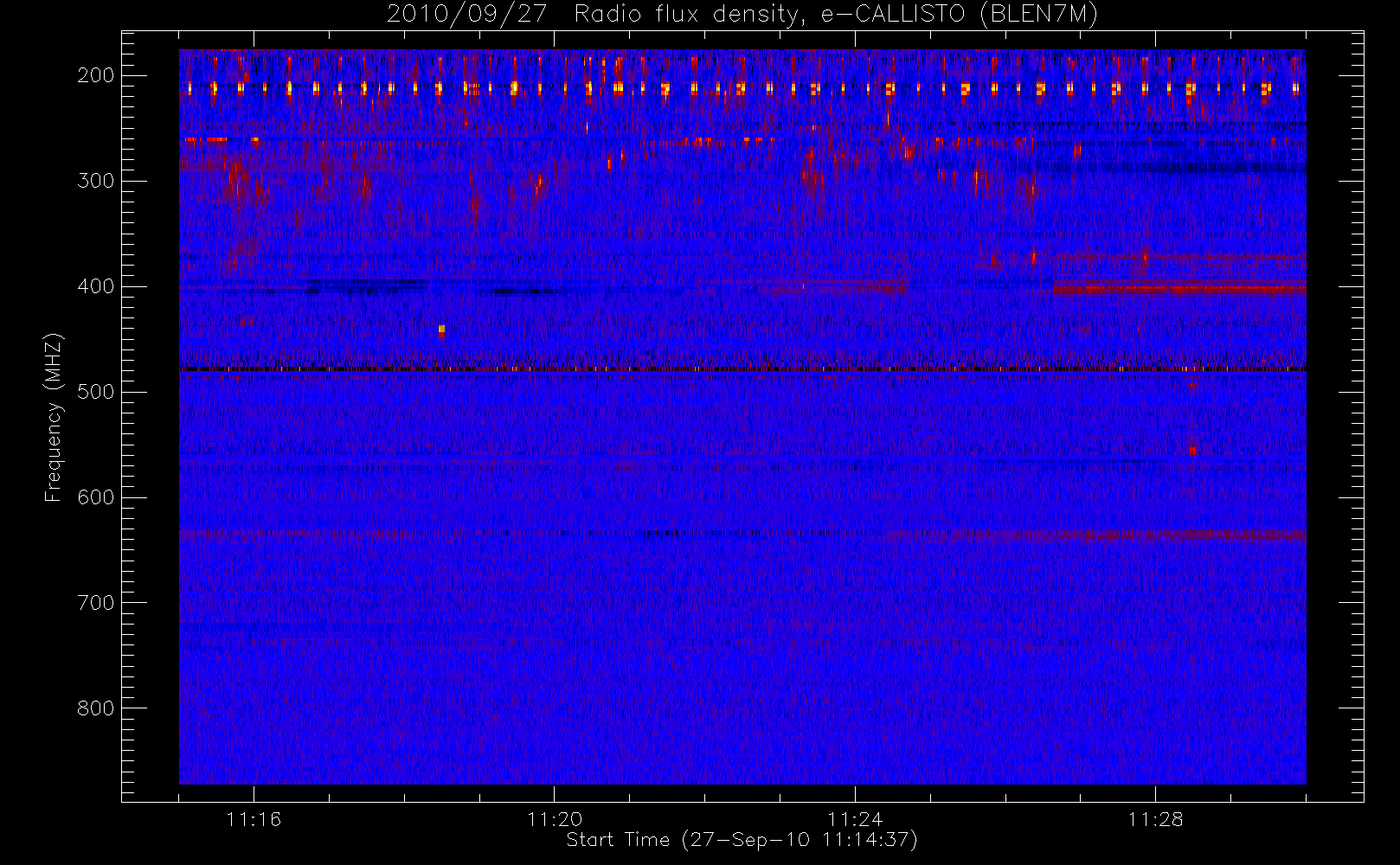Click the small red spot near 555 MHz
Viewport: 1400px width, 865px height.
click(x=1192, y=450)
